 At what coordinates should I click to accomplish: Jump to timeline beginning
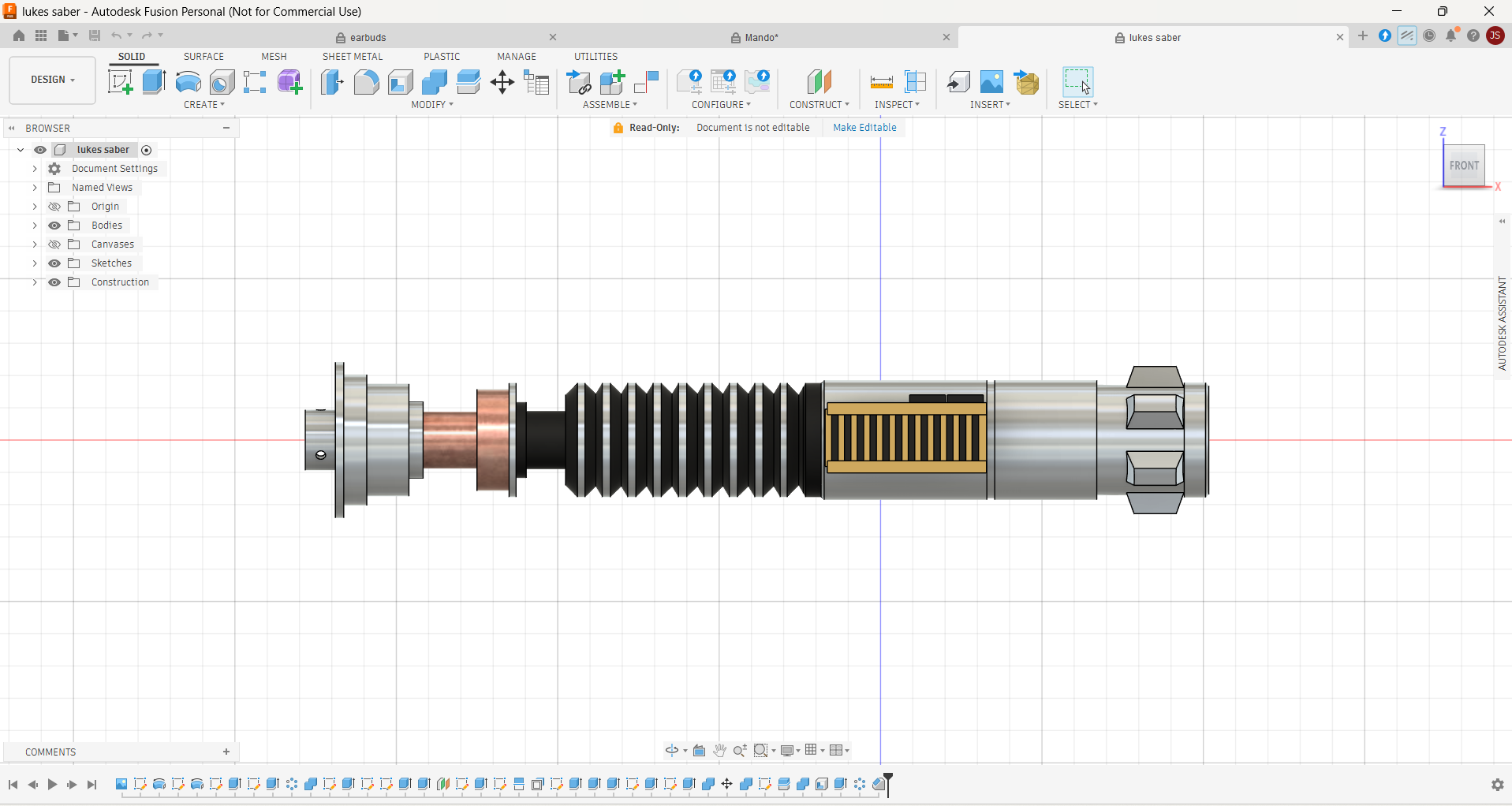click(13, 785)
